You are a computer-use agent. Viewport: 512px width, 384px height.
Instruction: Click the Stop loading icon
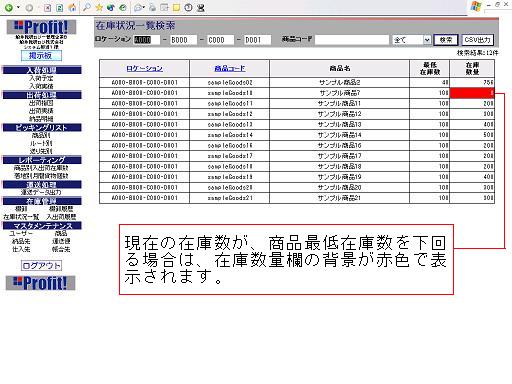pos(47,8)
